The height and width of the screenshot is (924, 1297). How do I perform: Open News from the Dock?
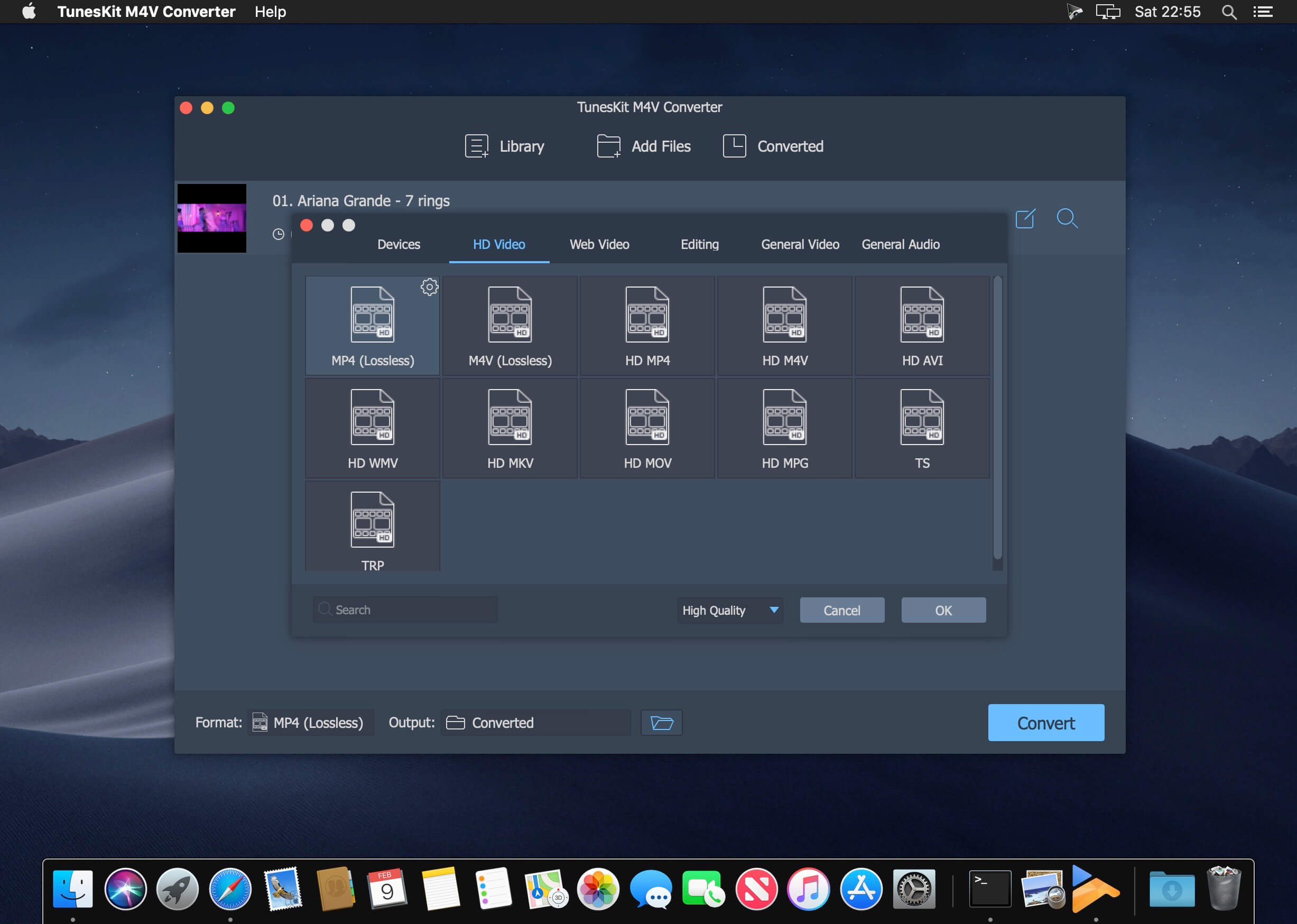[756, 888]
